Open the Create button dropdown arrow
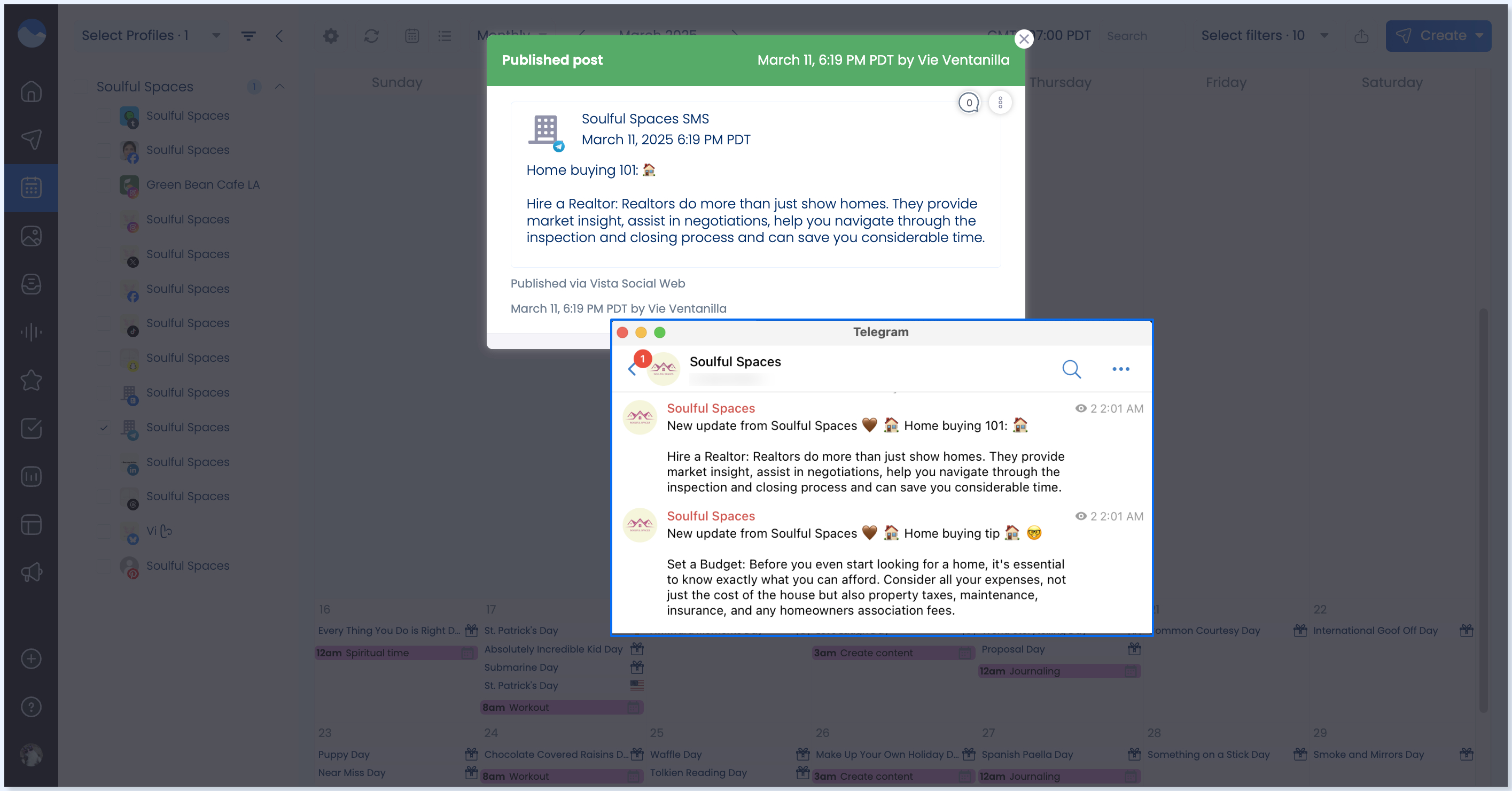This screenshot has height=791, width=1512. (x=1479, y=36)
